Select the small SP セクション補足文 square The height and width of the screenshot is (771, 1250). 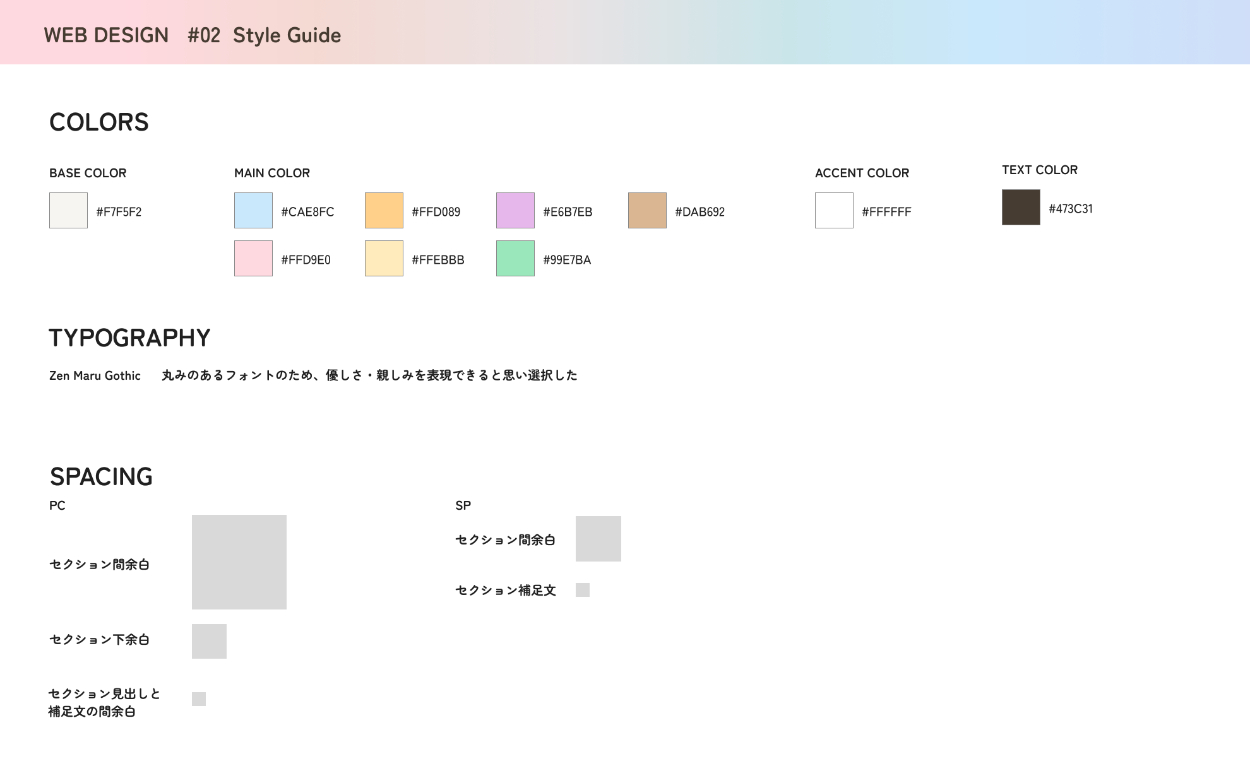(583, 590)
